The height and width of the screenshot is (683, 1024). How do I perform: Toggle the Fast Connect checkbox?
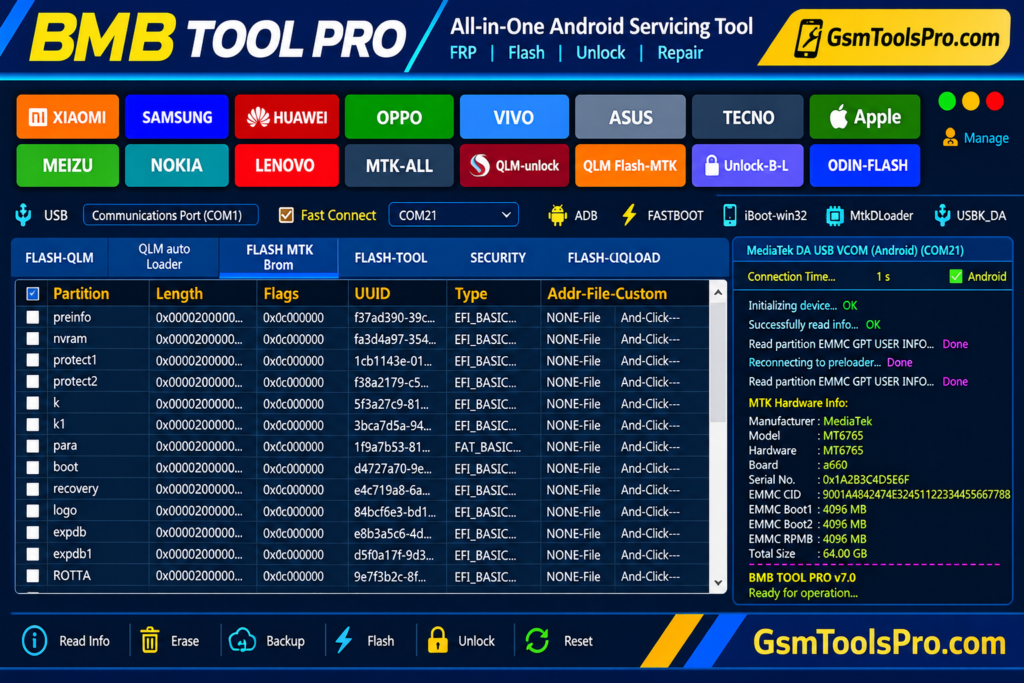pyautogui.click(x=286, y=215)
